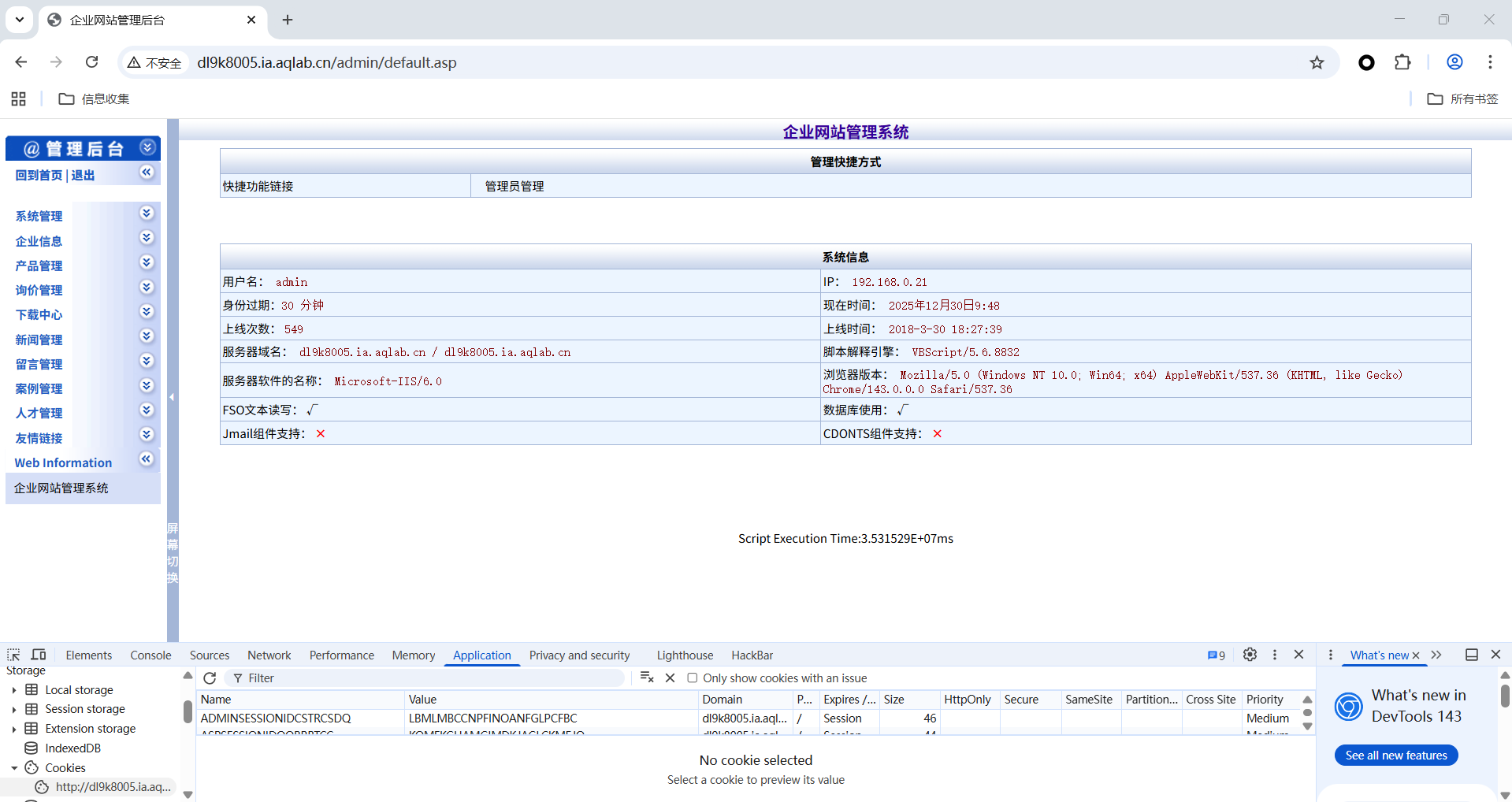Reload the page with the refresh icon
The height and width of the screenshot is (802, 1512).
(x=92, y=62)
